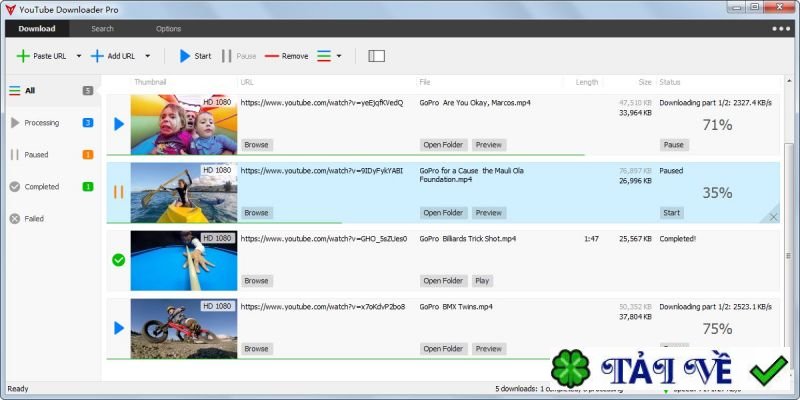Screen dimensions: 800x400
Task: Select the Processing filter label
Action: tap(42, 123)
